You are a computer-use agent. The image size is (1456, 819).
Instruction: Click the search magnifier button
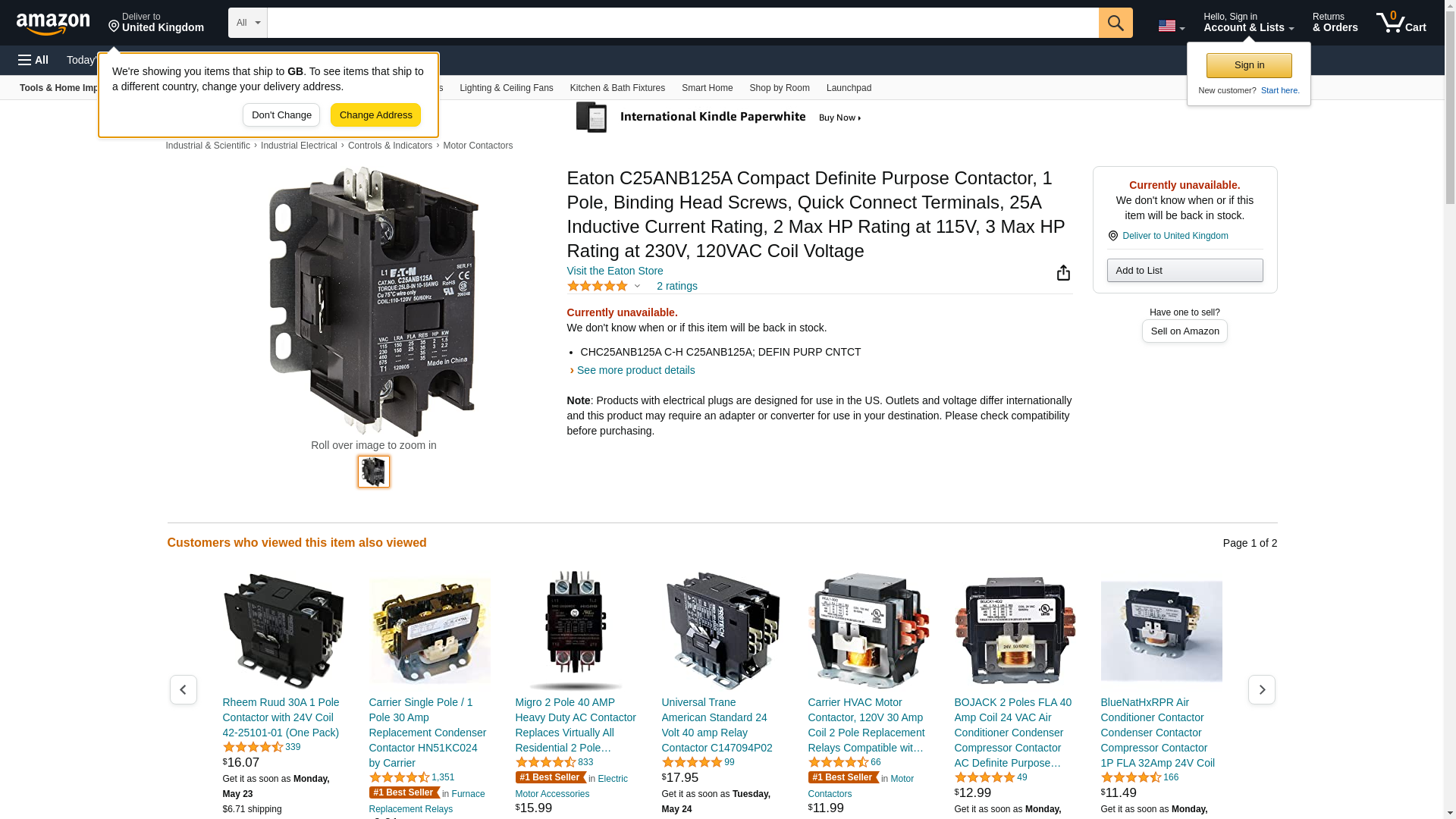1115,23
